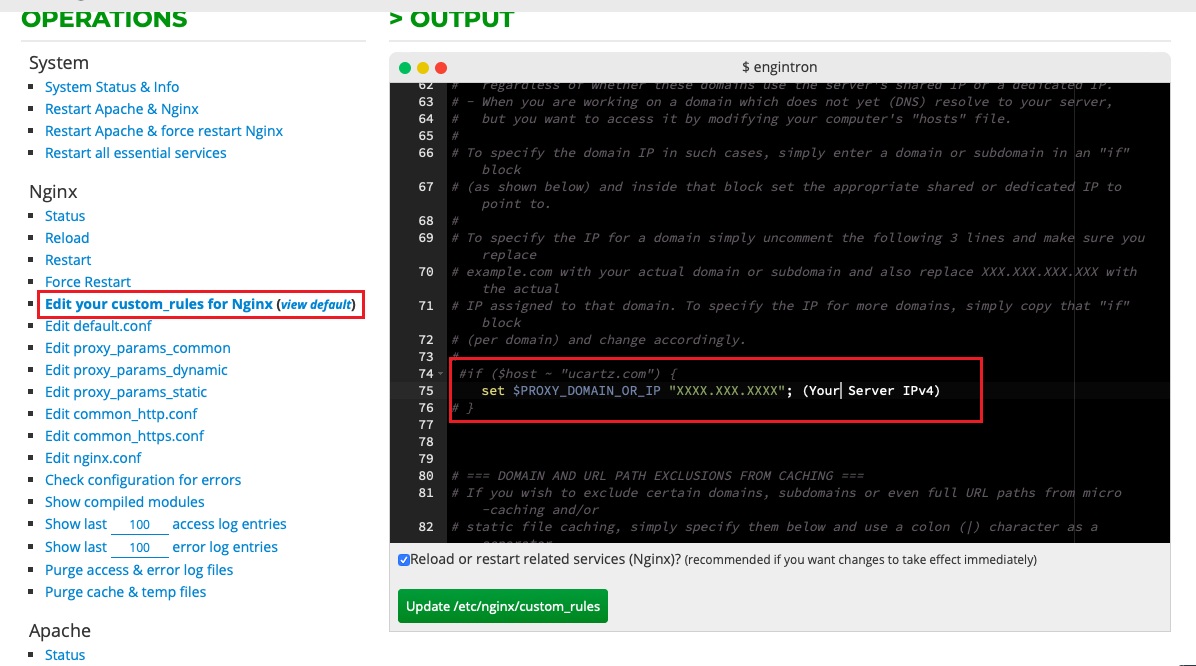The width and height of the screenshot is (1196, 666).
Task: Click line number 80 in the gutter
Action: [426, 476]
